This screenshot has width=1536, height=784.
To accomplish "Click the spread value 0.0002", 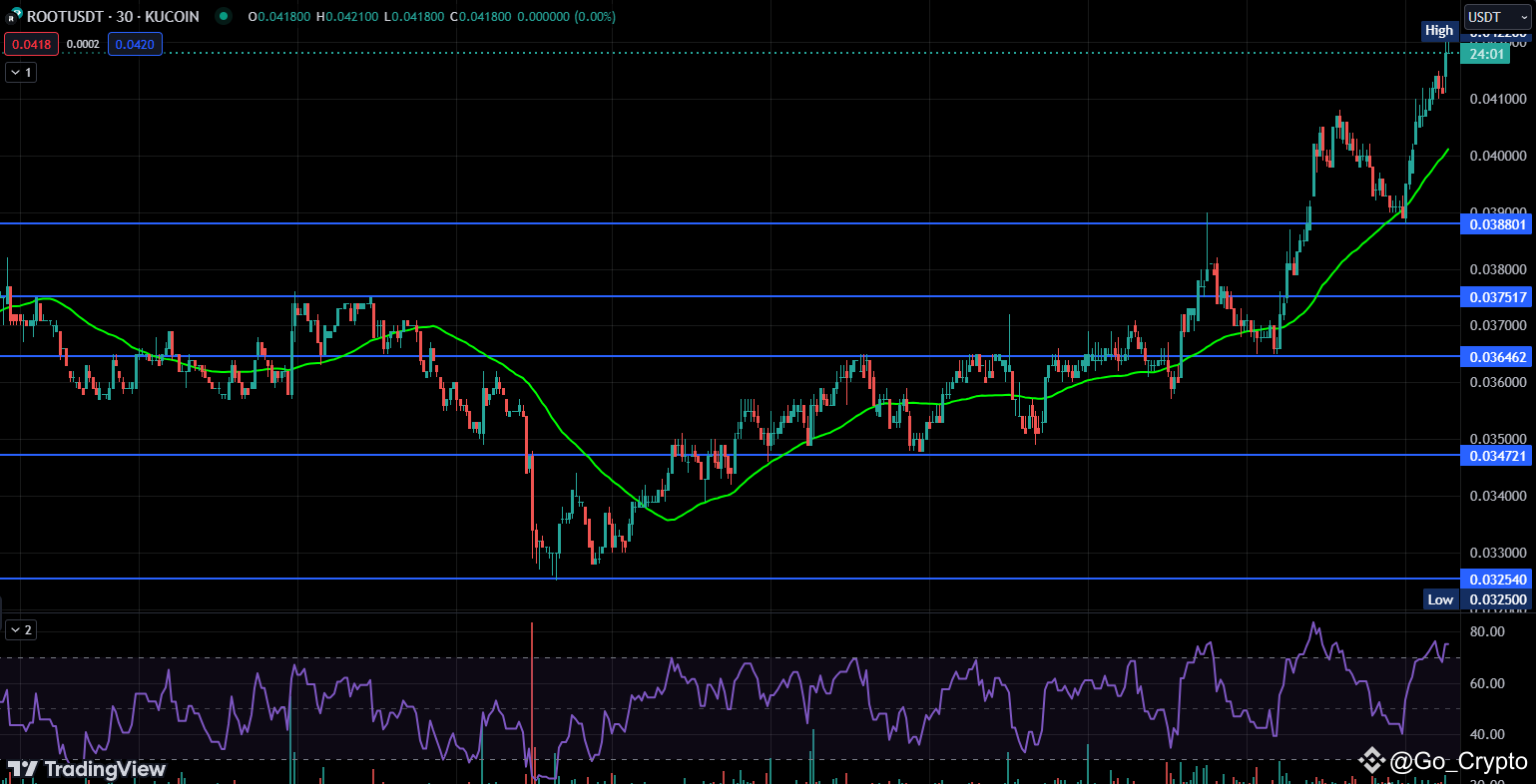I will point(83,44).
